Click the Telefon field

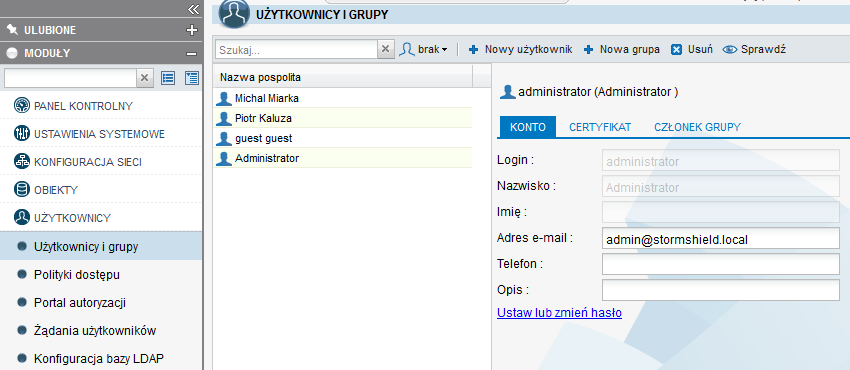click(x=720, y=264)
